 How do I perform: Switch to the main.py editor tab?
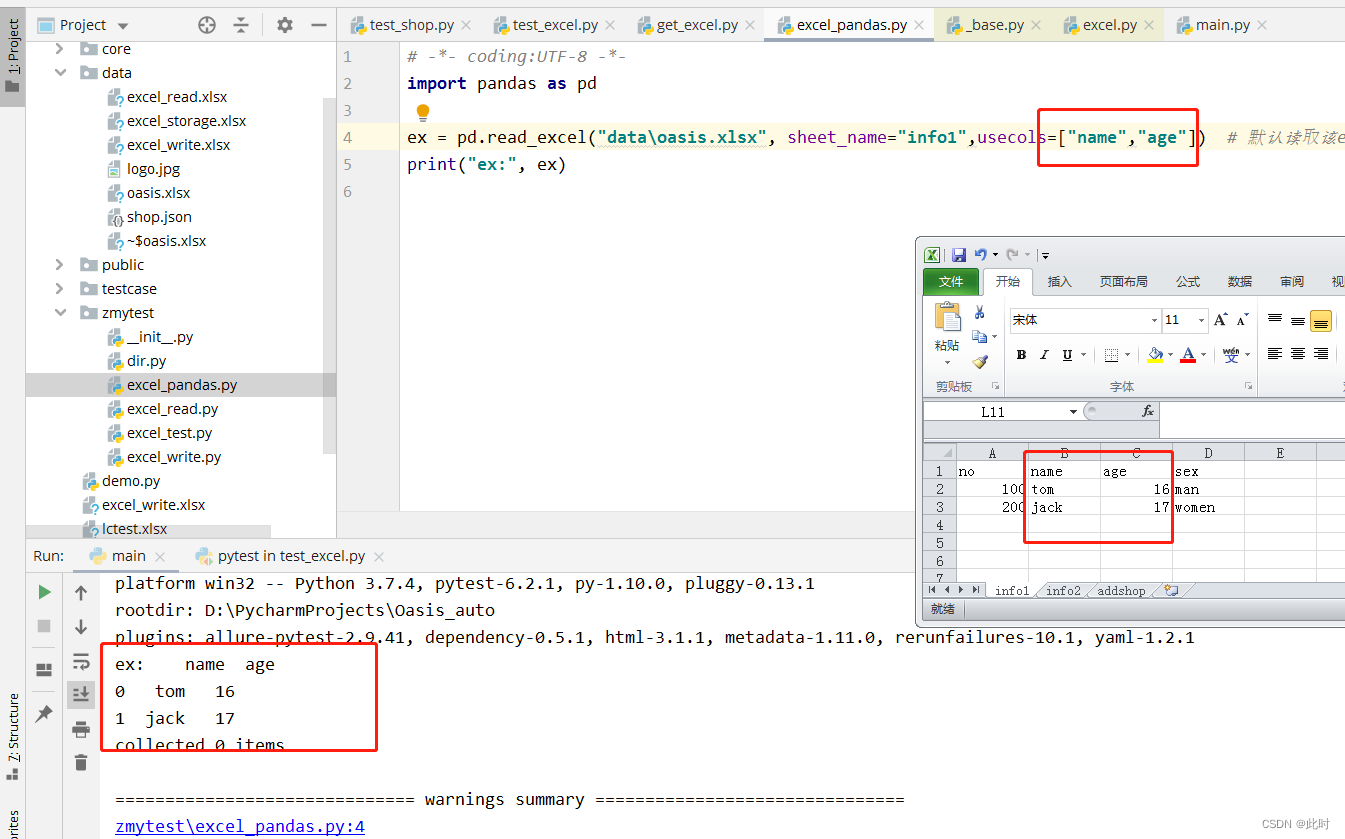point(1222,25)
